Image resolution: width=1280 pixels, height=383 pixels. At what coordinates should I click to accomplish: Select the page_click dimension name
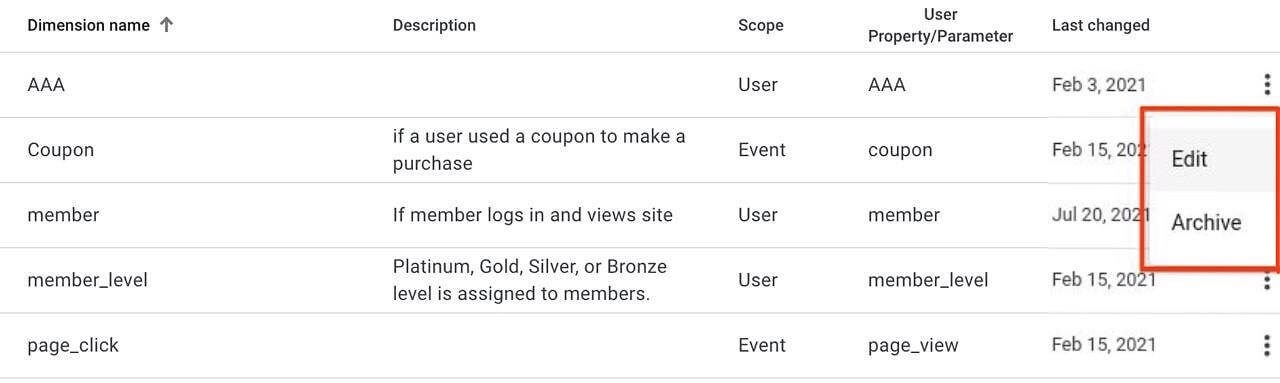[x=73, y=345]
